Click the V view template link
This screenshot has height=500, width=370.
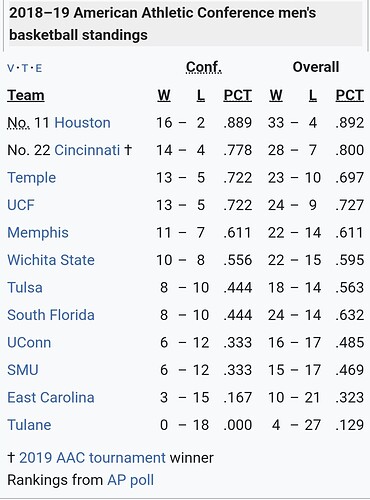(x=11, y=68)
